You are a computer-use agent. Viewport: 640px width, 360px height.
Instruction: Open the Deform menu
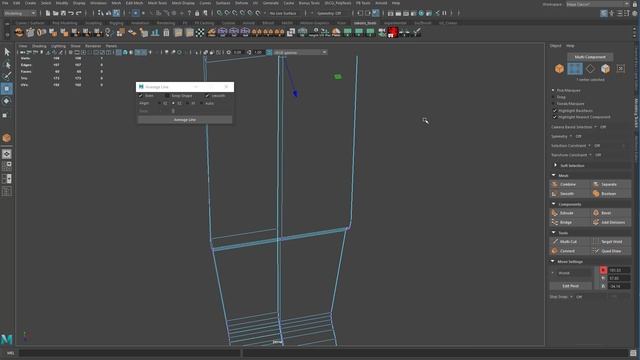coord(241,3)
